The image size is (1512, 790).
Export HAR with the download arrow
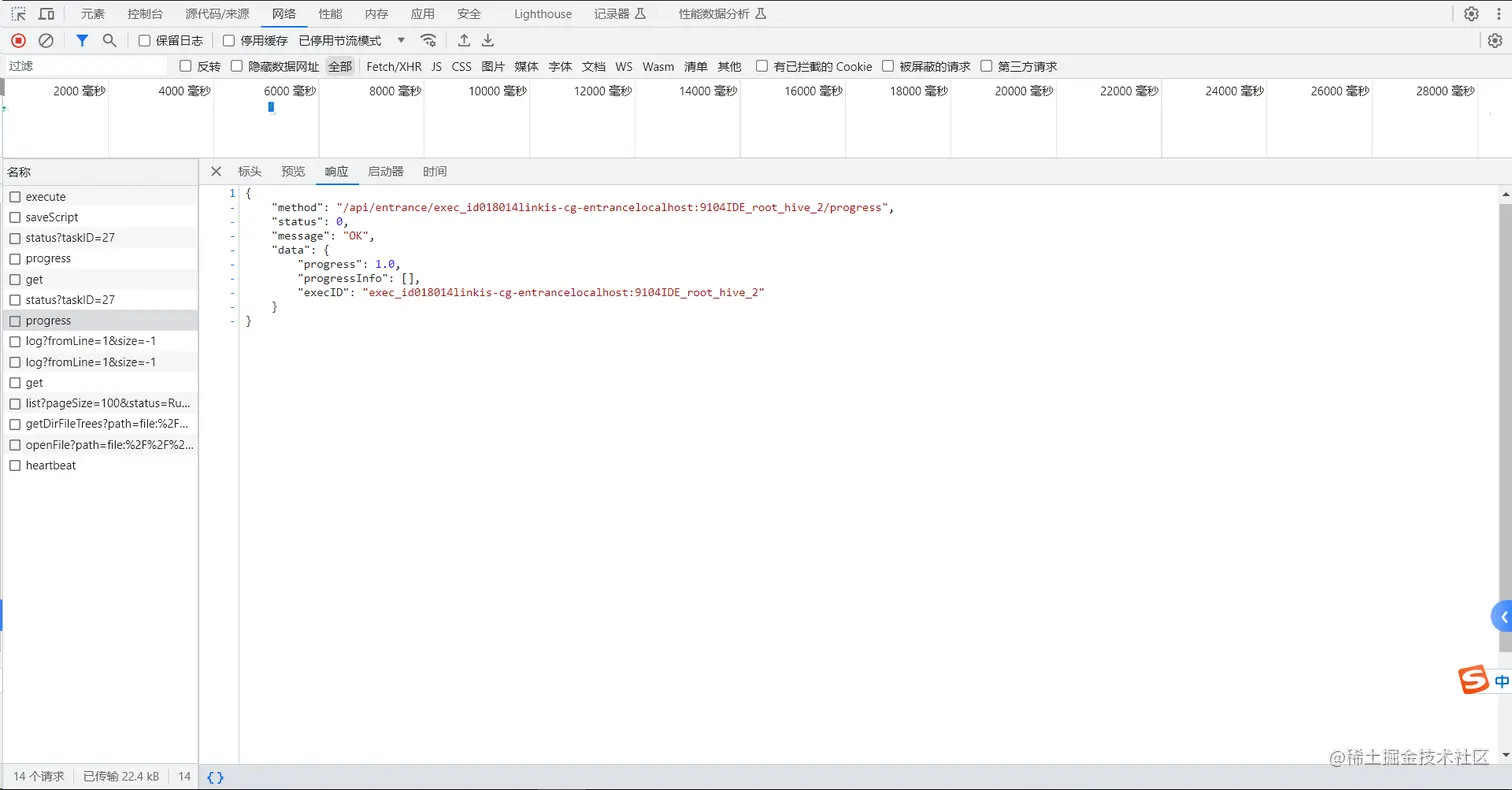(x=488, y=40)
